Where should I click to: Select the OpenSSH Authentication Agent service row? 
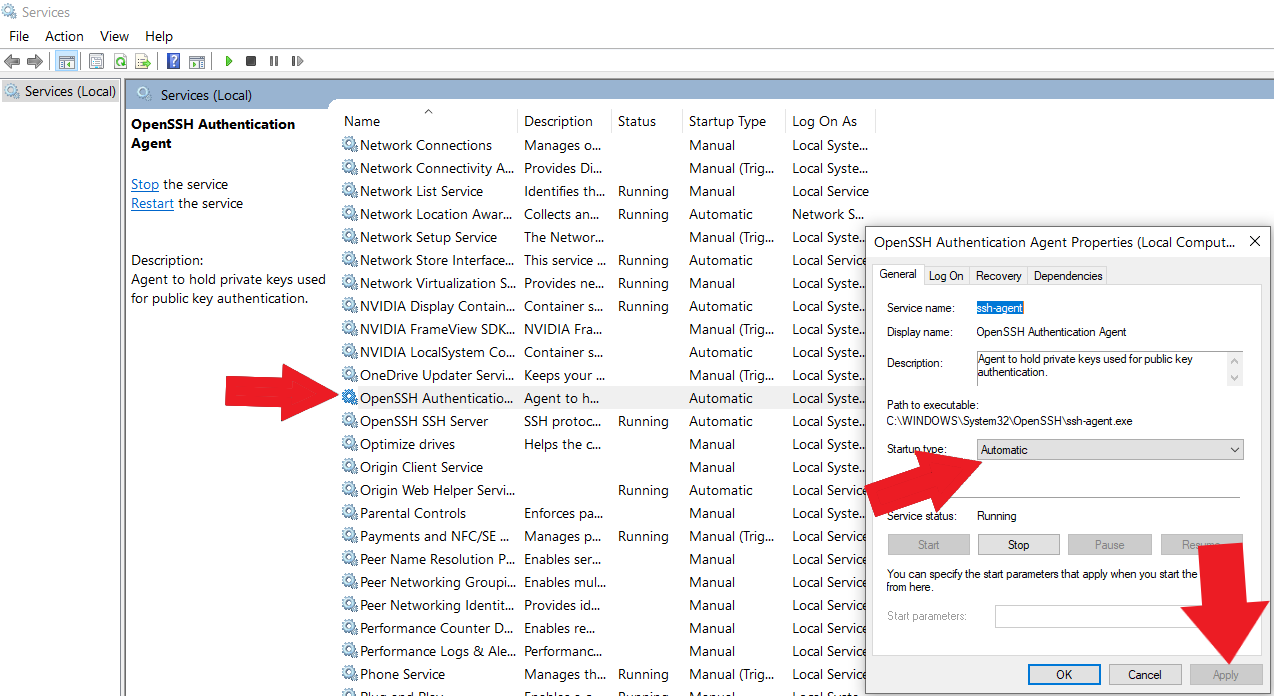[x=603, y=398]
